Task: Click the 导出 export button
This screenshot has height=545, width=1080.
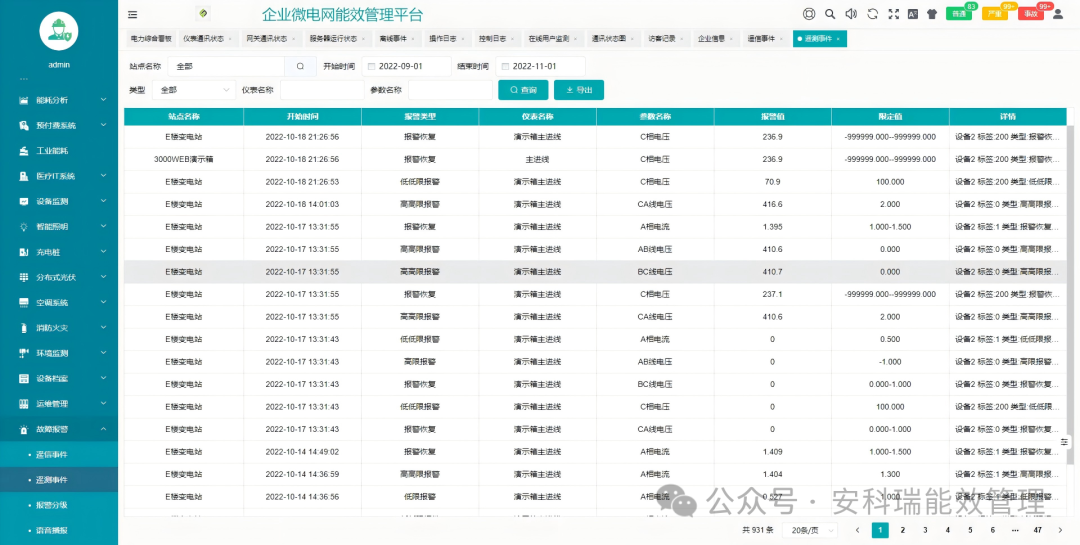Action: tap(579, 90)
